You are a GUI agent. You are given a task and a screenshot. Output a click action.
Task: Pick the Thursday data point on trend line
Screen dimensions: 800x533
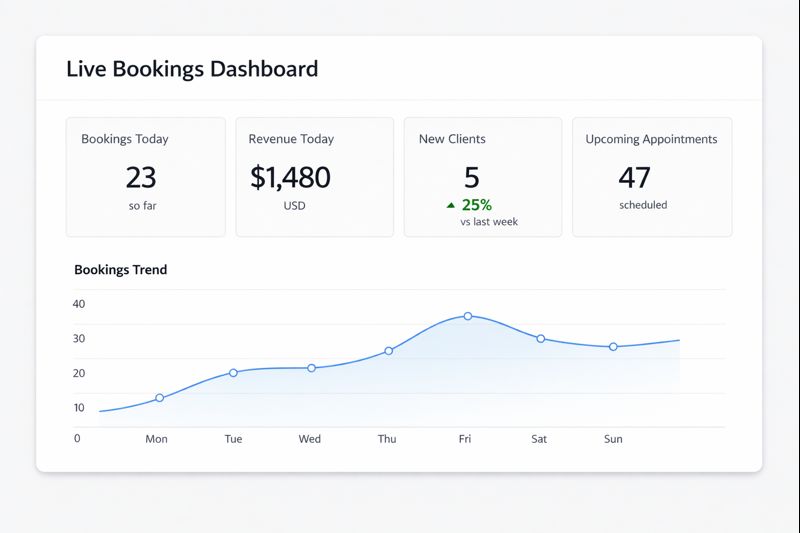click(389, 351)
